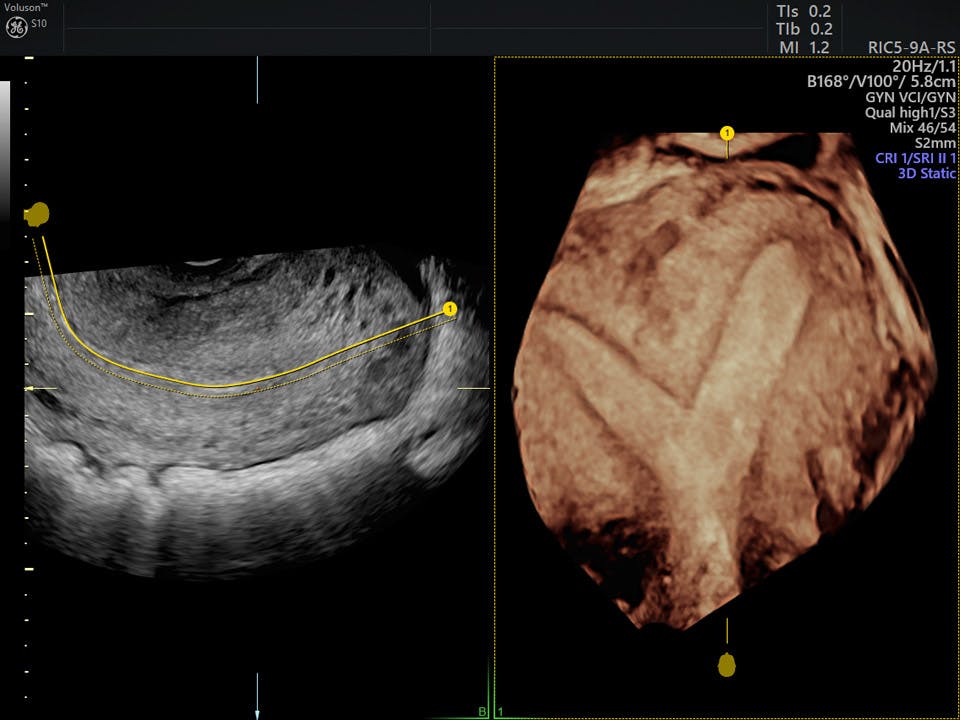
Task: Click the top vertical line marker above the B-mode image
Action: tap(257, 80)
